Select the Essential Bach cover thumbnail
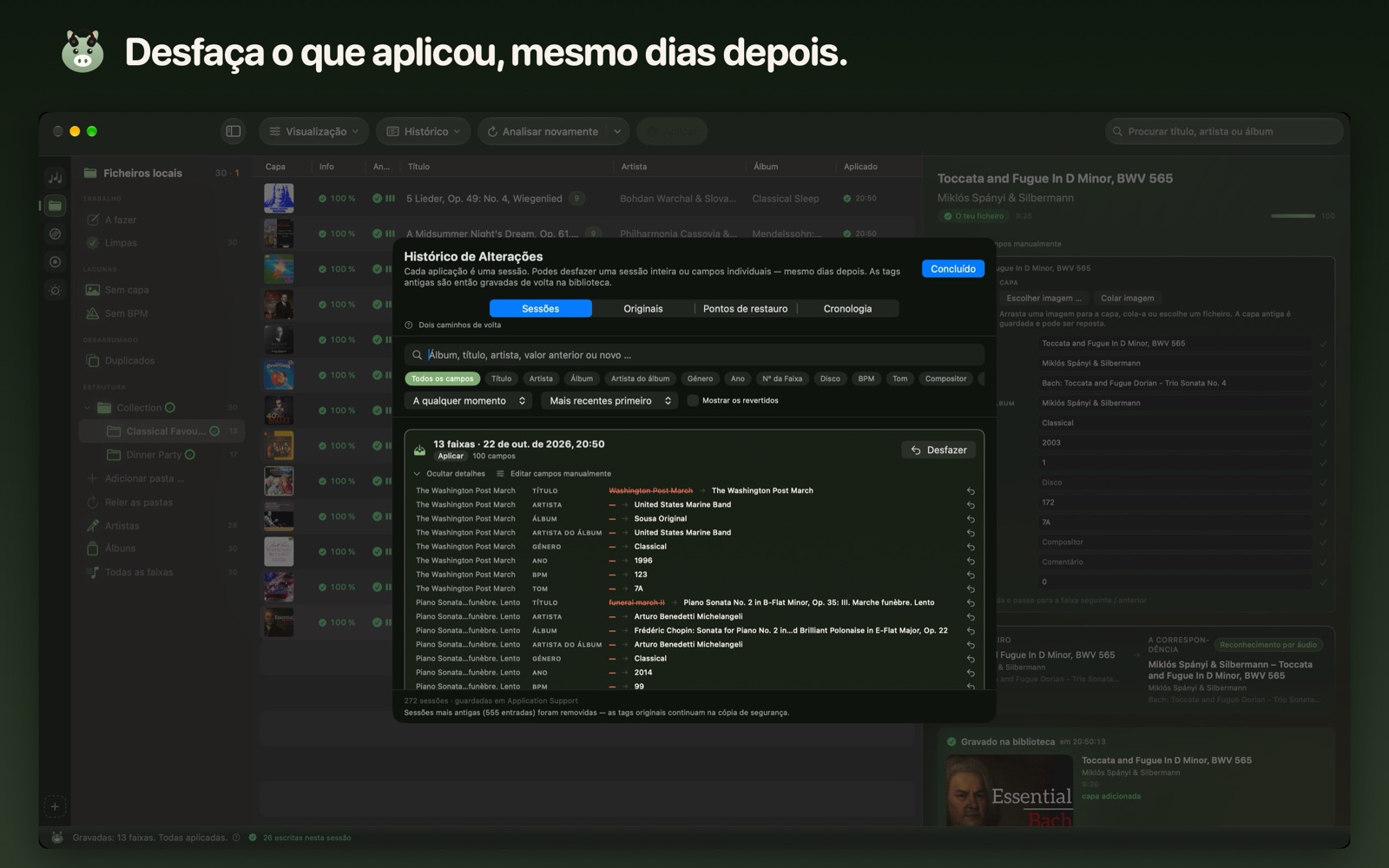The height and width of the screenshot is (868, 1389). [1010, 790]
